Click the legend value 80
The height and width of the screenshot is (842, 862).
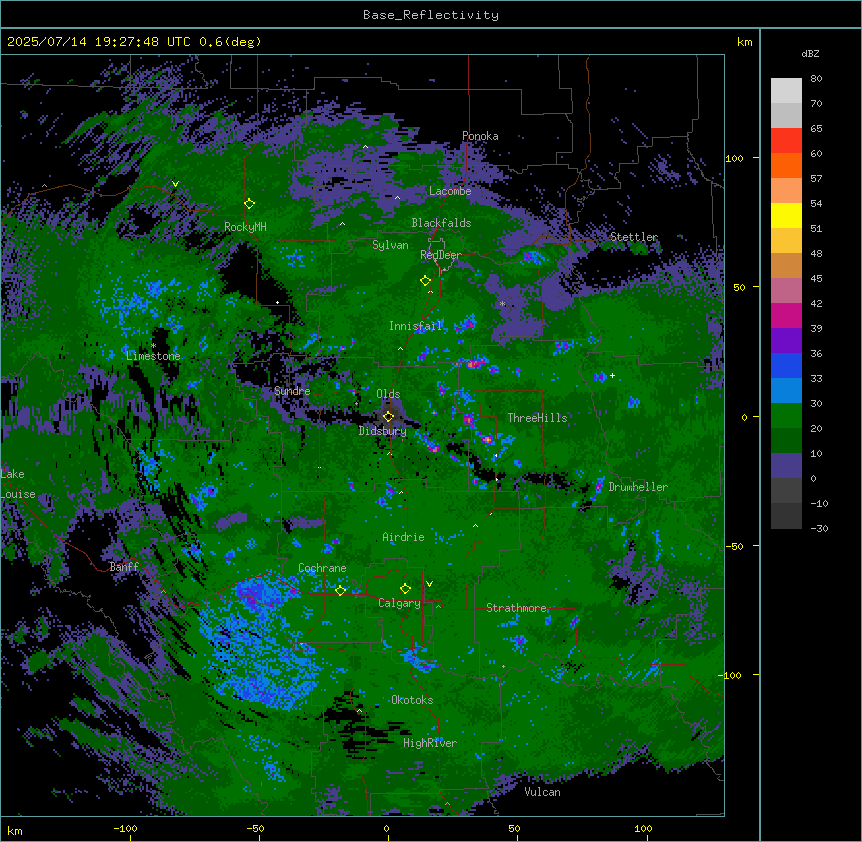point(816,79)
